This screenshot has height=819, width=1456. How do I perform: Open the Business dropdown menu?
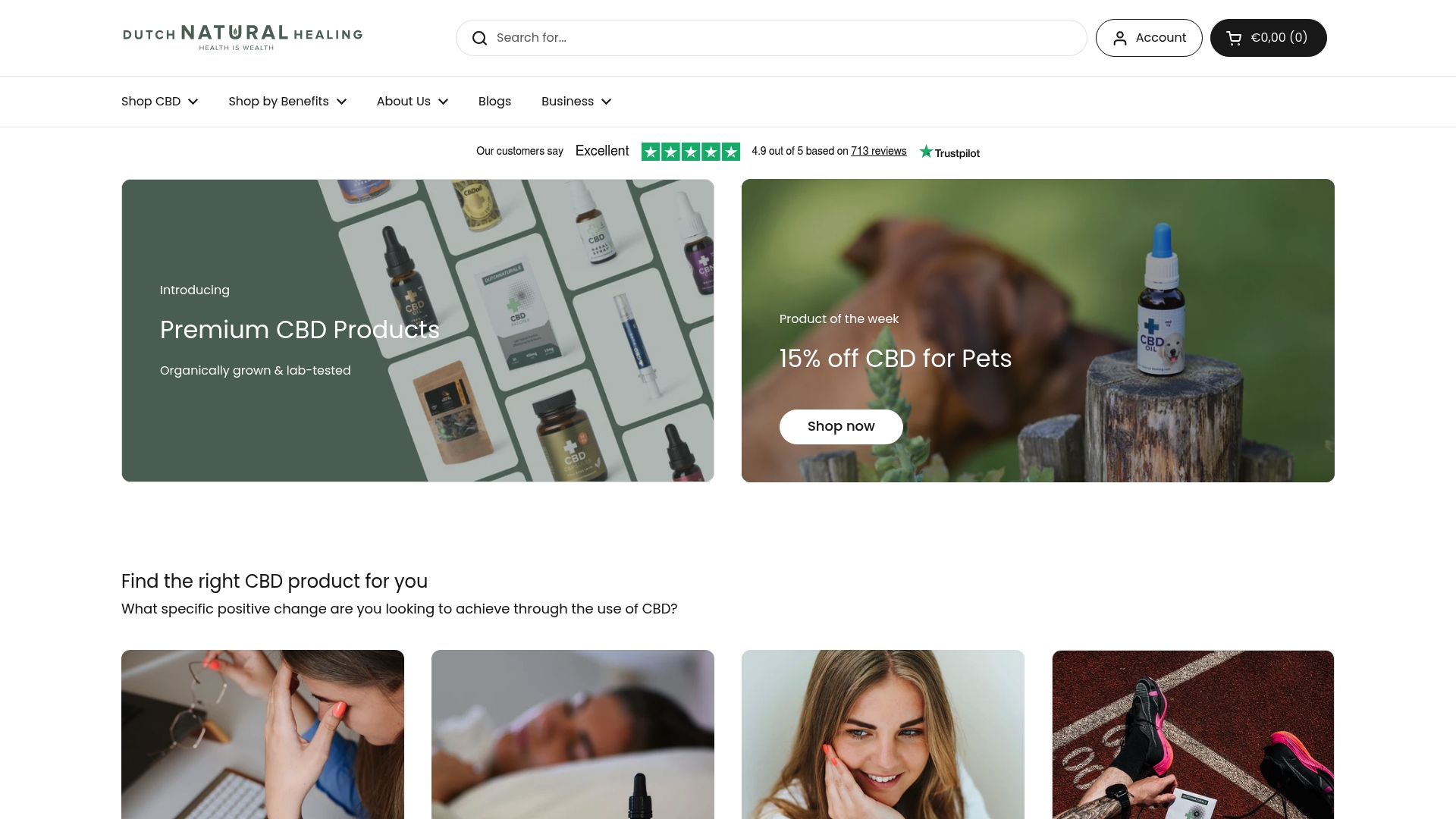pyautogui.click(x=576, y=102)
